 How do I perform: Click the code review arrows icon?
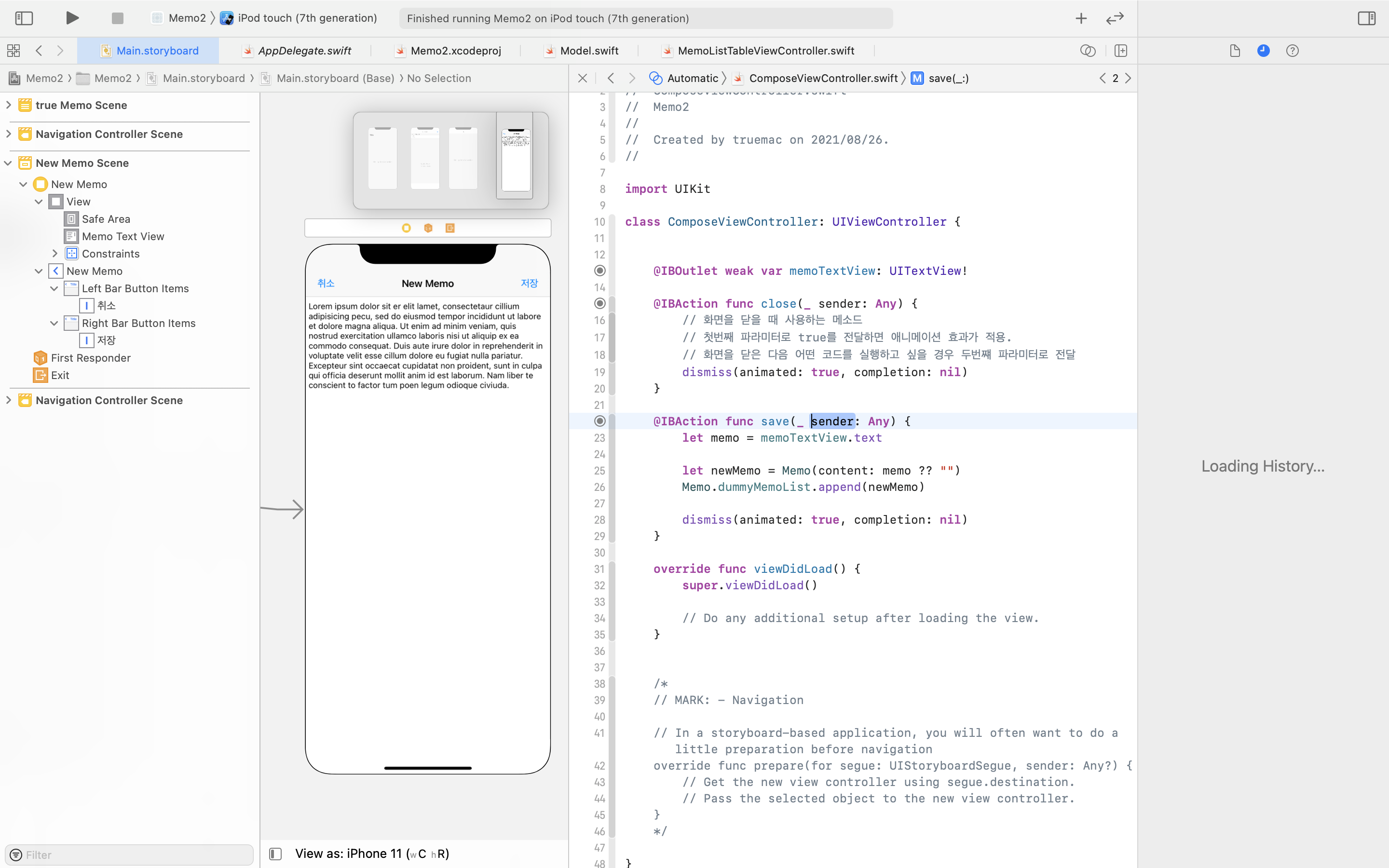1115,18
